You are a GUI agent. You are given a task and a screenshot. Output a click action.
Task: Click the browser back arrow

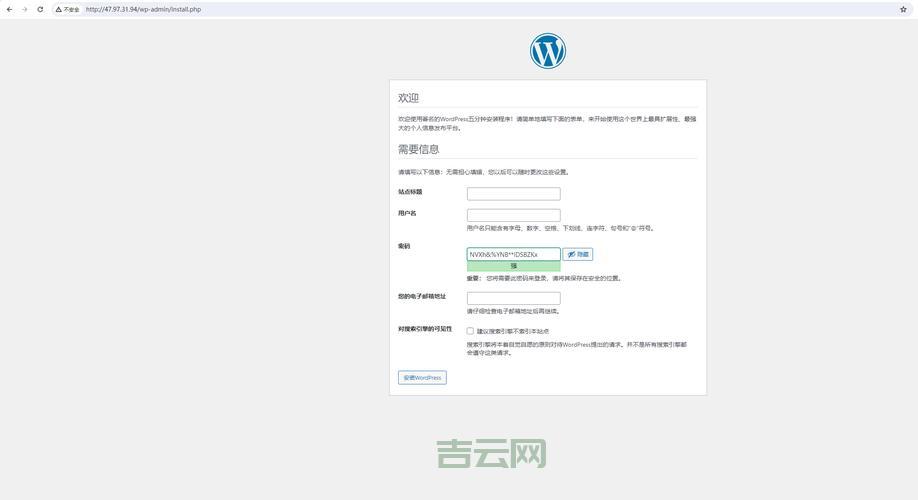click(x=9, y=9)
